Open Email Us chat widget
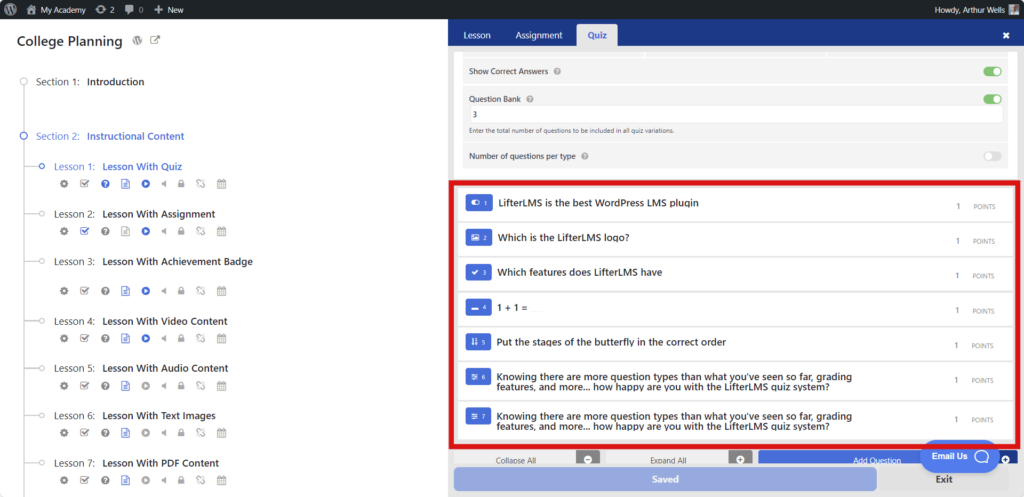 (x=960, y=457)
